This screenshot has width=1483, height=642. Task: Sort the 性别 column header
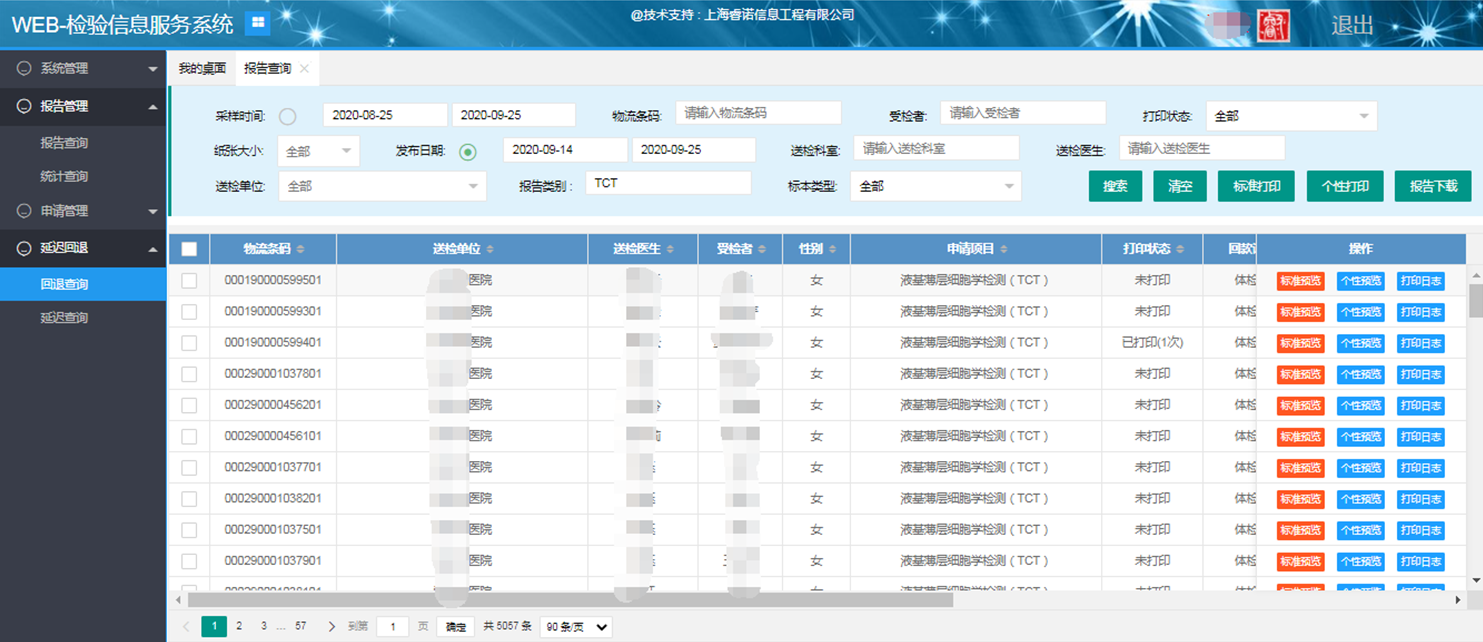click(831, 248)
